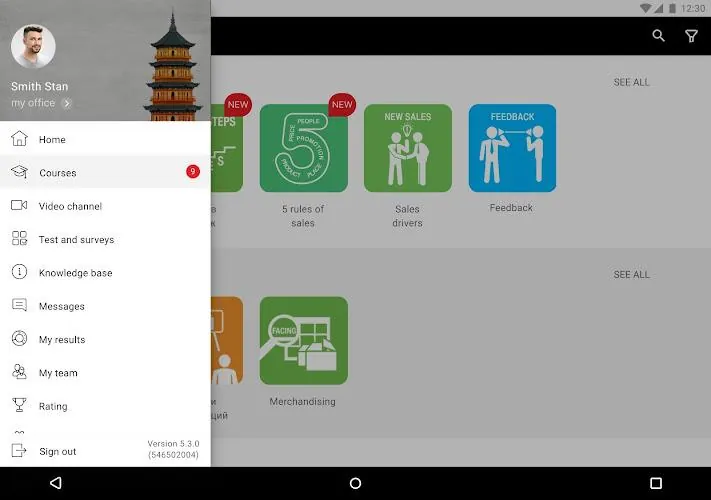Screen dimensions: 711x500
Task: Choose Sign out in drawer
Action: click(x=58, y=451)
